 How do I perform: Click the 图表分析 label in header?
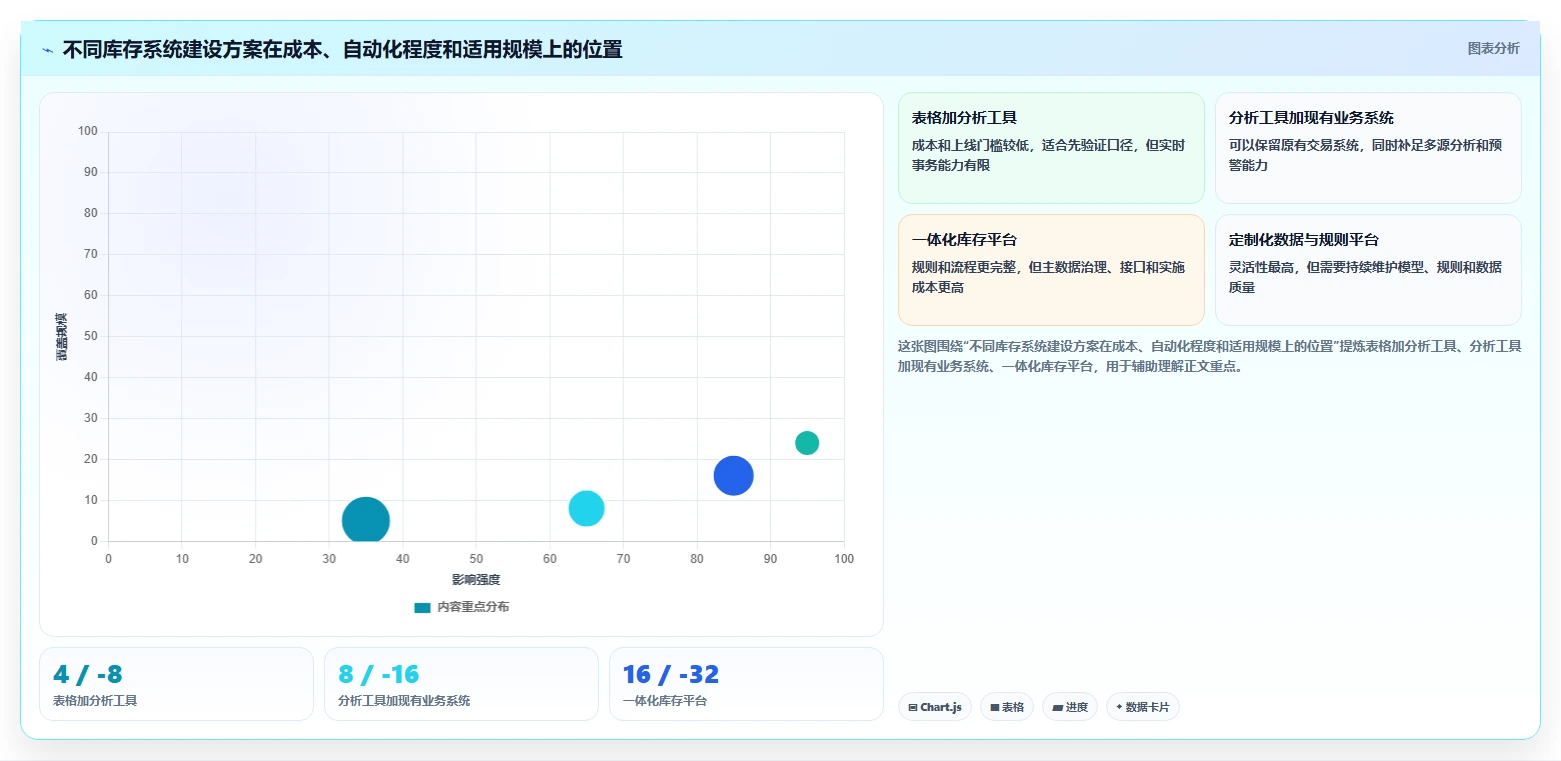[x=1493, y=48]
